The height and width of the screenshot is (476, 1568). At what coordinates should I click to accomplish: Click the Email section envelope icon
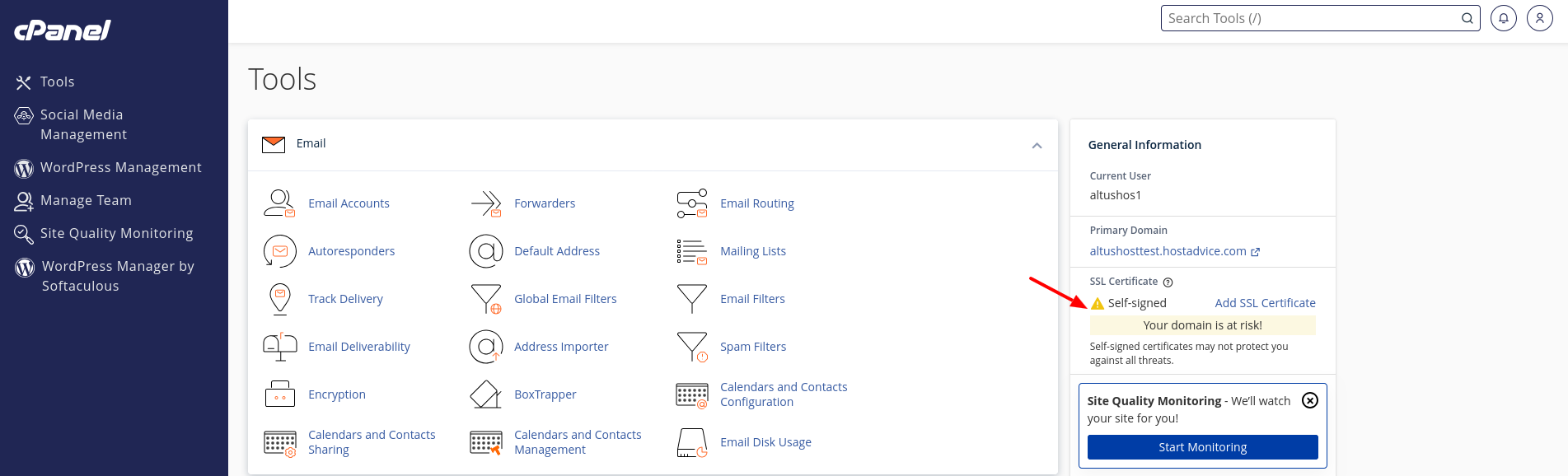tap(274, 144)
